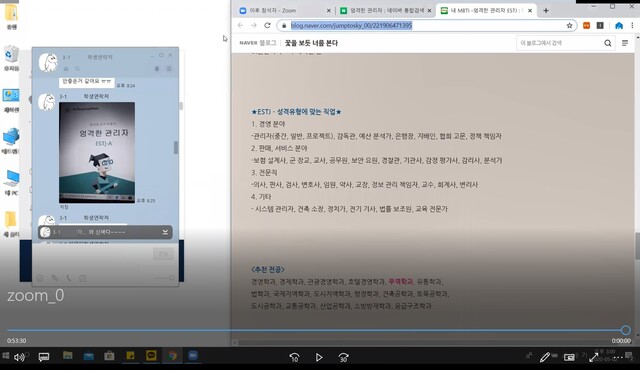This screenshot has width=640, height=370.
Task: Open Chrome from the recorded taskbar
Action: 172,356
